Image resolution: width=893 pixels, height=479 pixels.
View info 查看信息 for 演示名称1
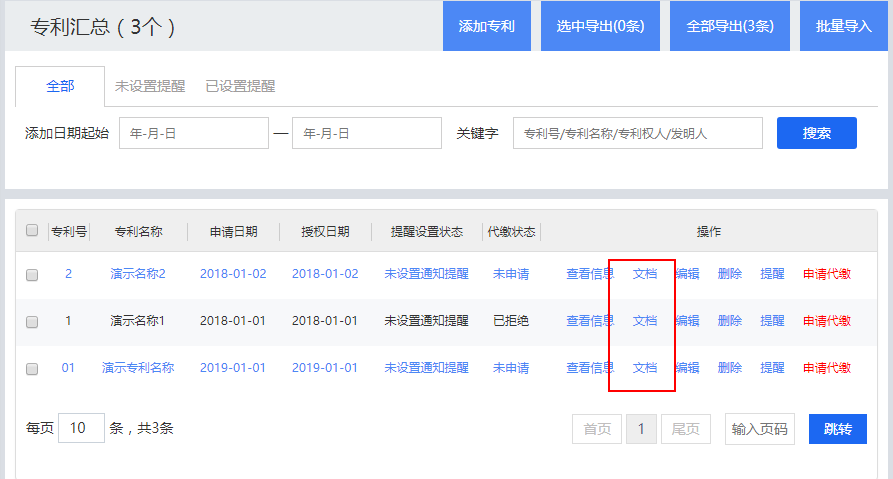coord(590,321)
